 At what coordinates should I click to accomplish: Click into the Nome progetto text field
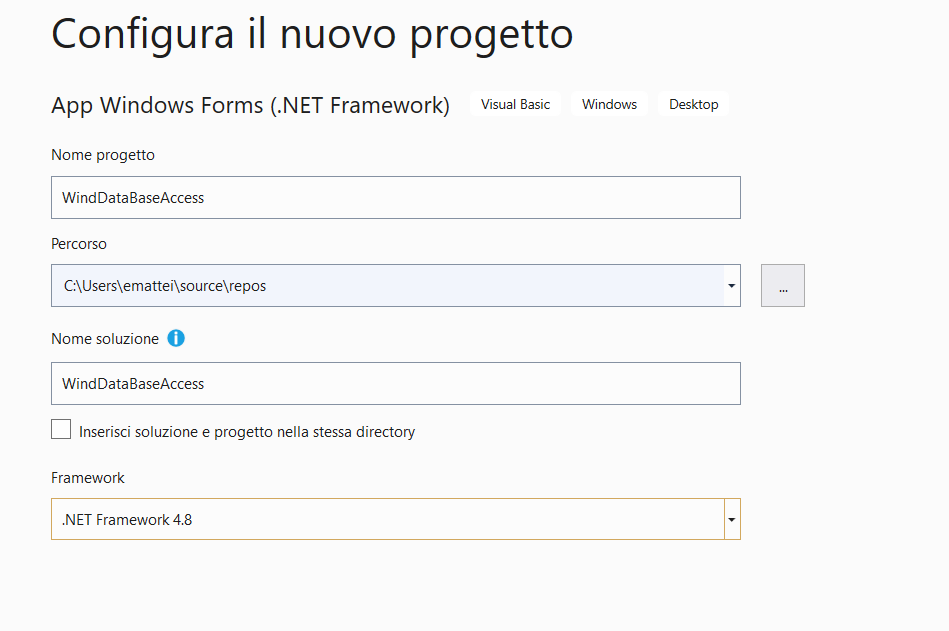[x=396, y=198]
